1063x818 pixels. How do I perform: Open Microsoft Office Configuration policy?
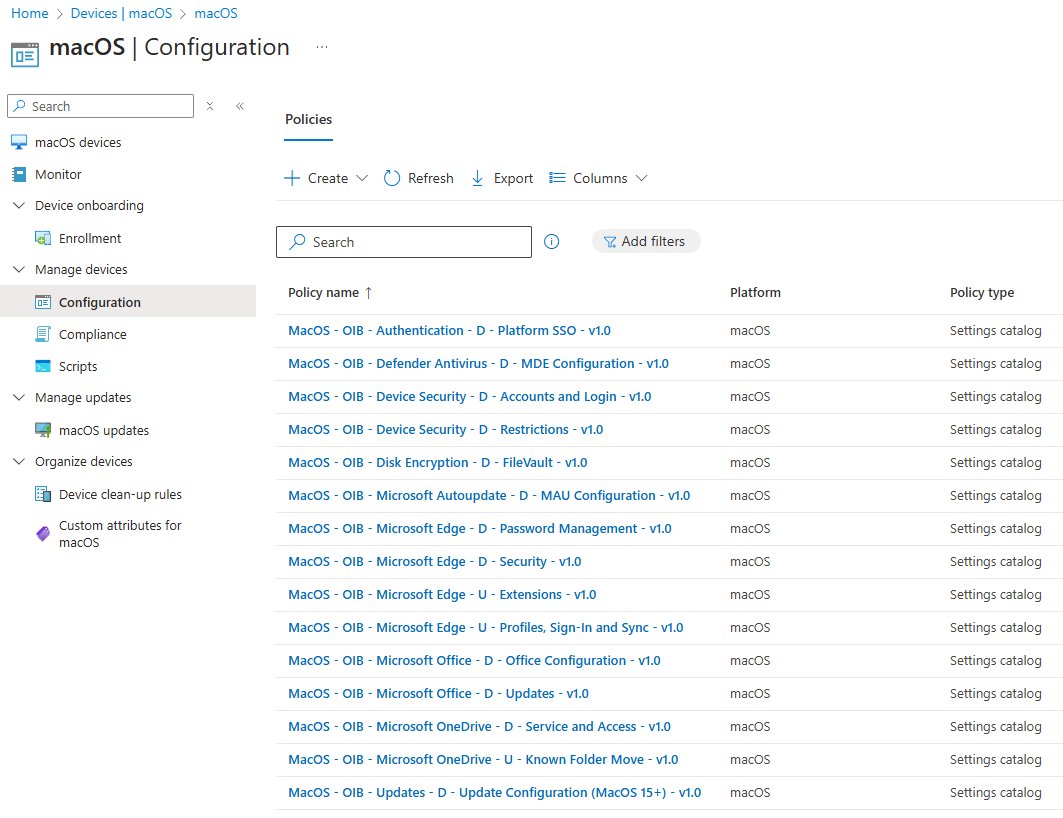(475, 661)
